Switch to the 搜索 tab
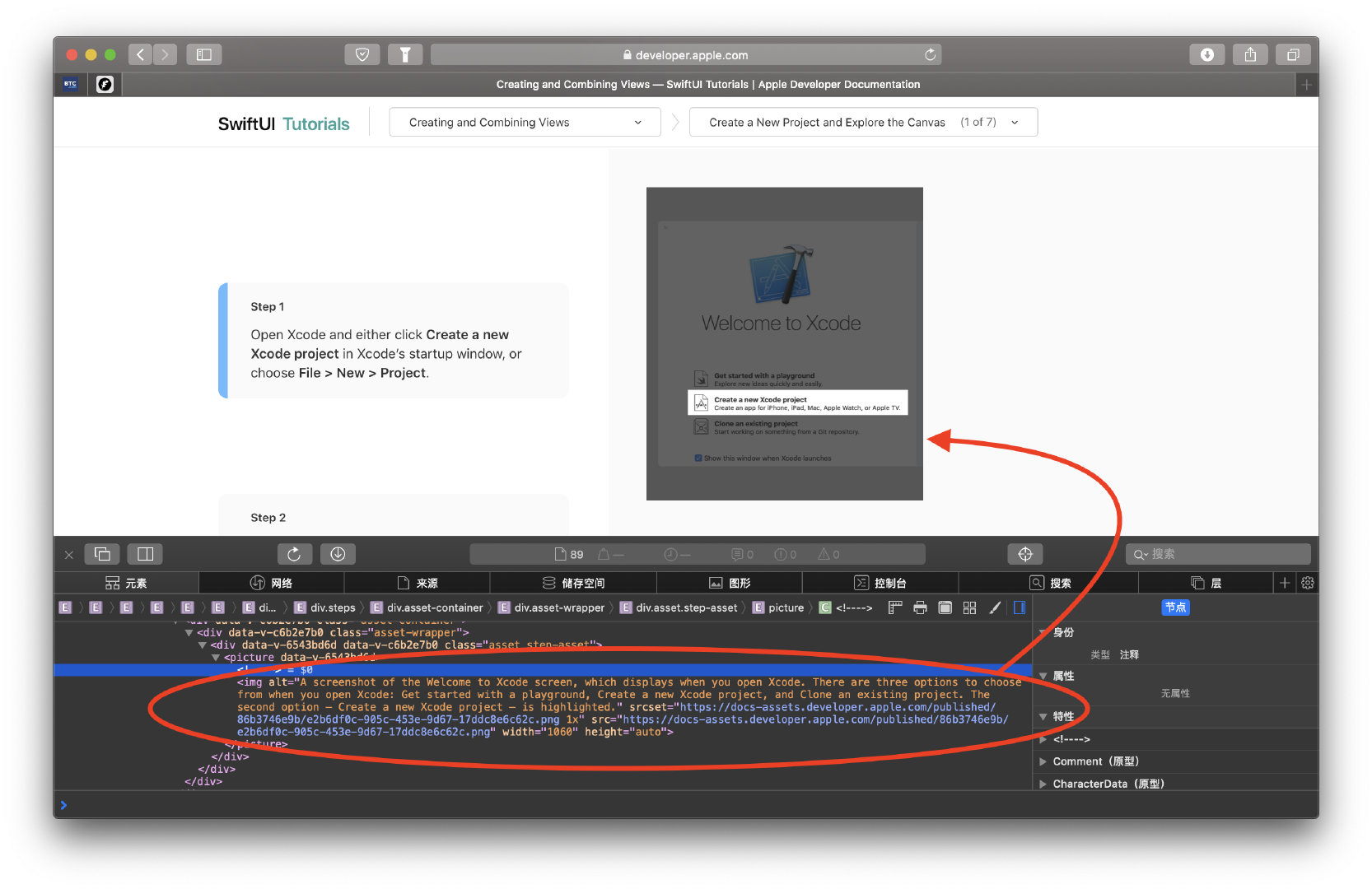The width and height of the screenshot is (1372, 889). point(1050,583)
